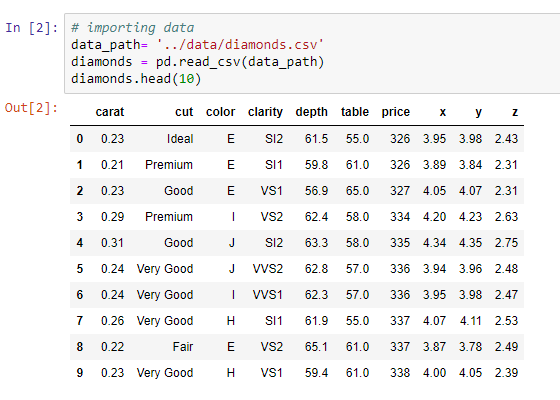Click the clarity column header
This screenshot has width=560, height=400.
click(x=265, y=112)
